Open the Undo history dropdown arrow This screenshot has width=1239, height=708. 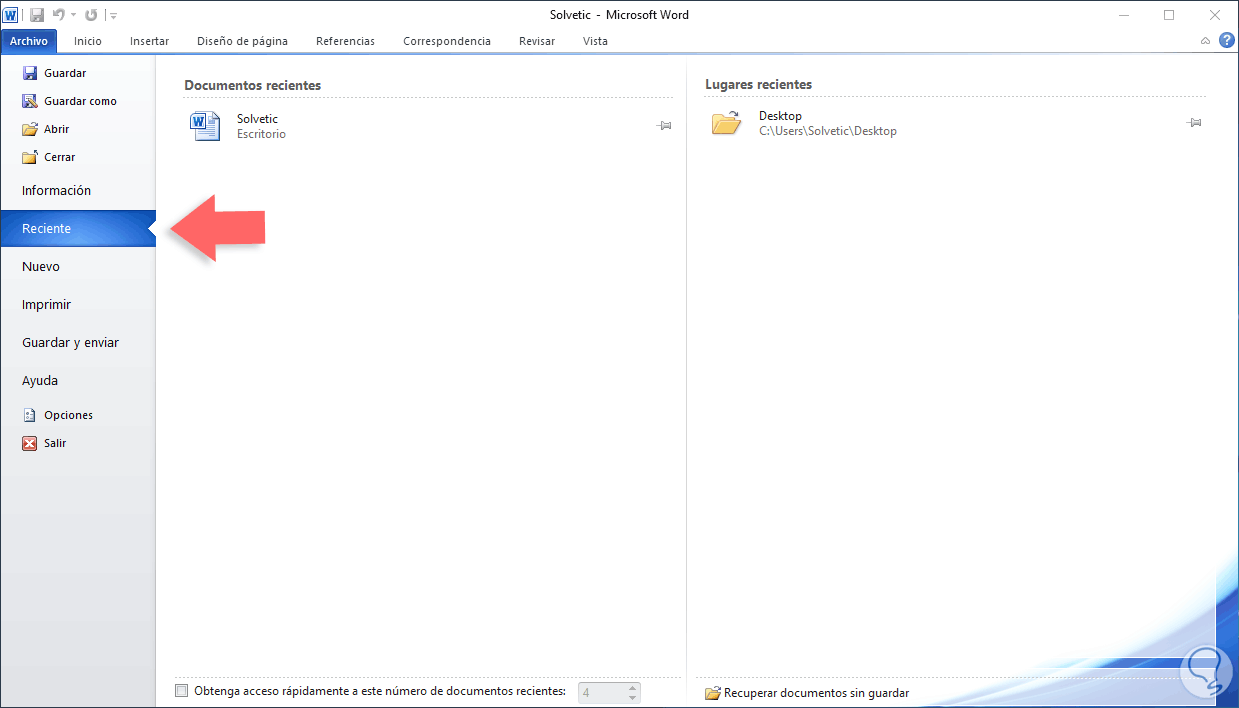tap(73, 16)
